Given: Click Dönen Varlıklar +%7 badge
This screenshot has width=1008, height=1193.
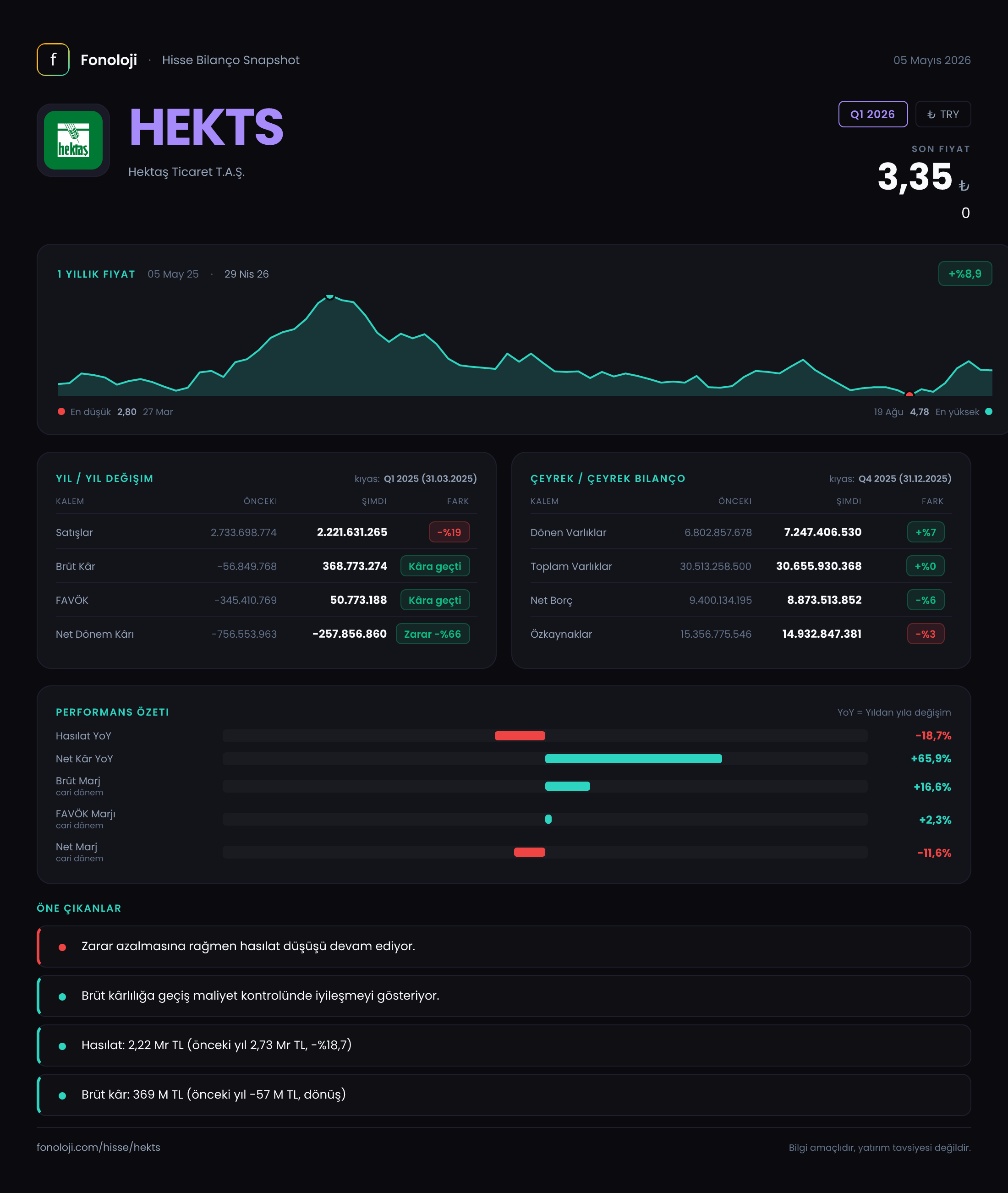Looking at the screenshot, I should pos(926,532).
